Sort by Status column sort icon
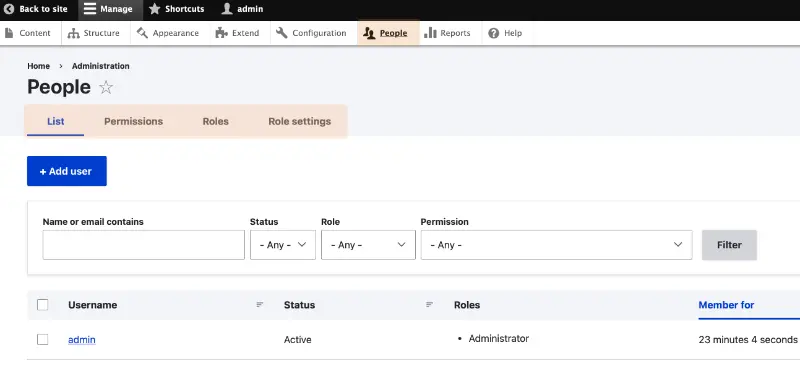Screen dimensions: 800x371 [x=430, y=305]
